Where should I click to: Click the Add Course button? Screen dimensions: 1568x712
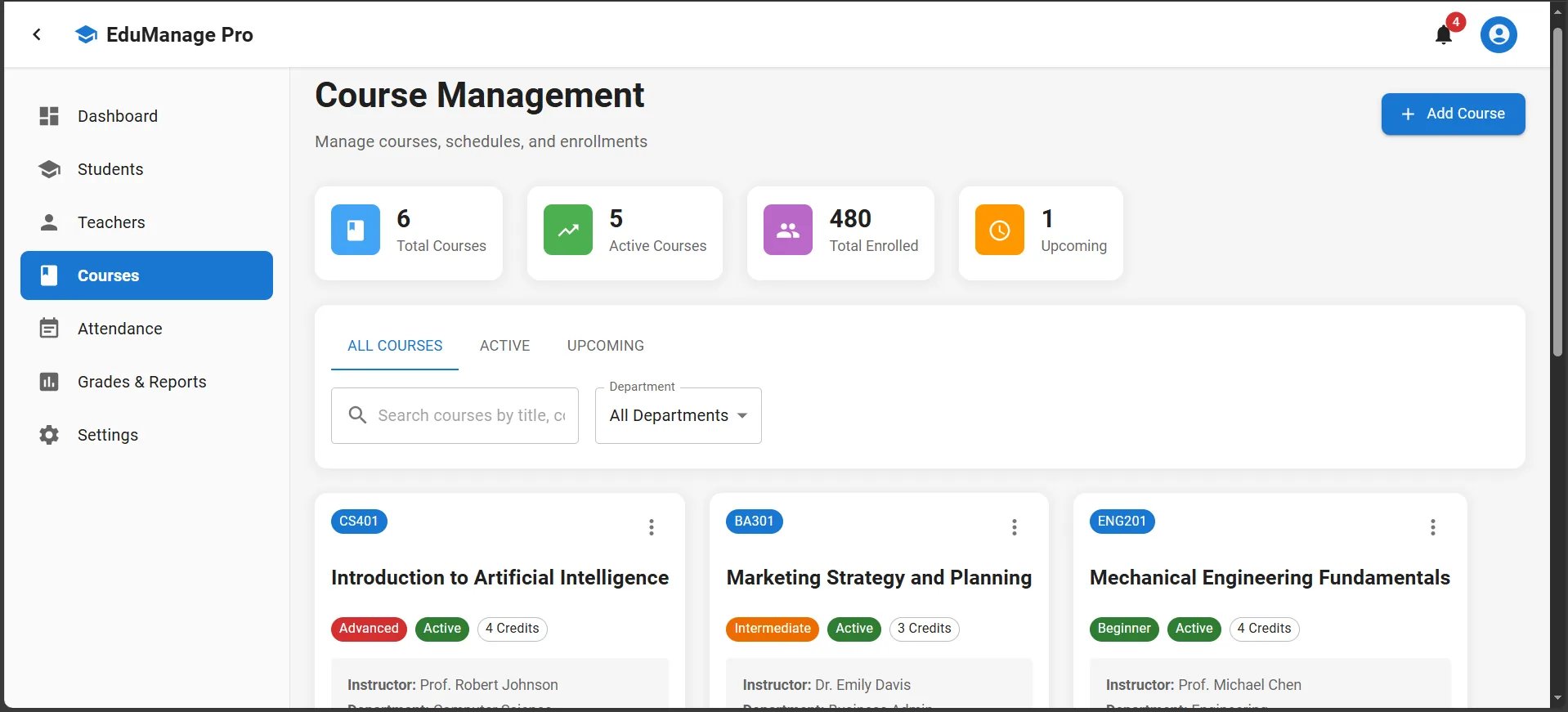click(1454, 114)
